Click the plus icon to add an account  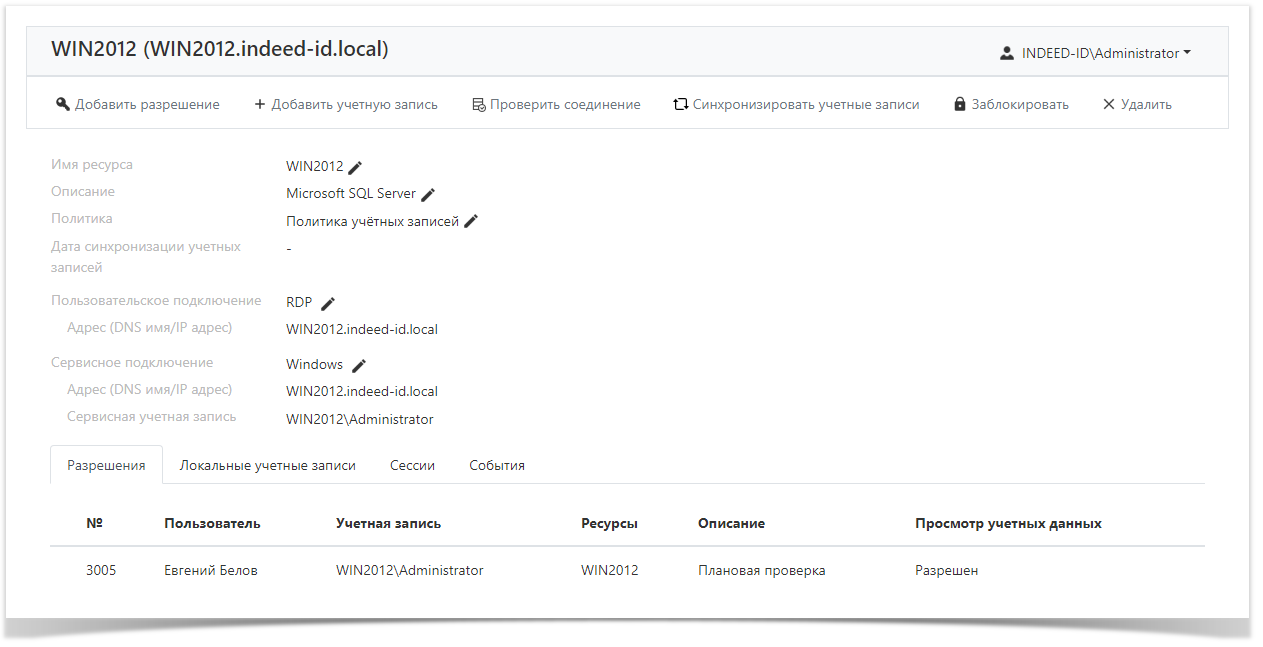259,103
